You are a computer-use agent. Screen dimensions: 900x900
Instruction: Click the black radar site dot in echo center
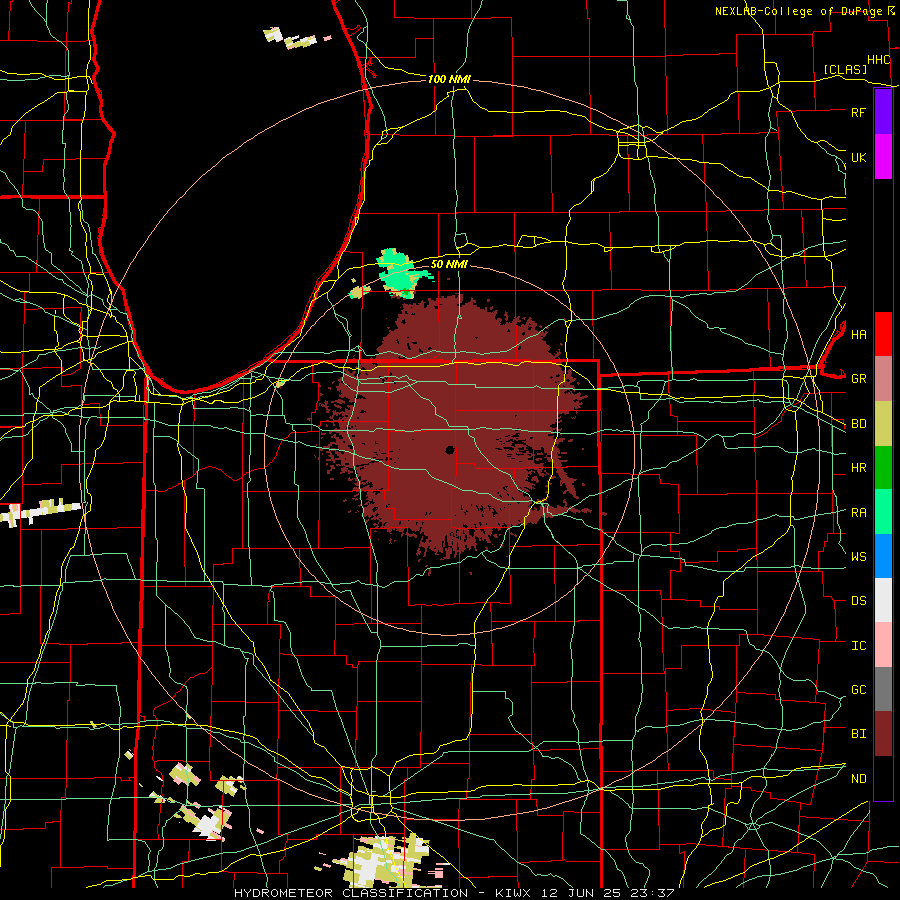450,450
